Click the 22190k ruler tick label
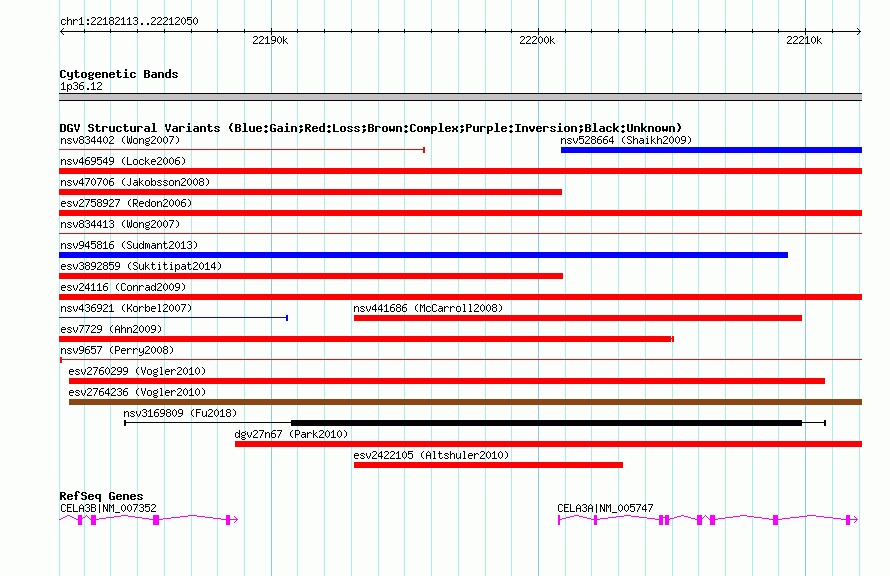 coord(270,40)
